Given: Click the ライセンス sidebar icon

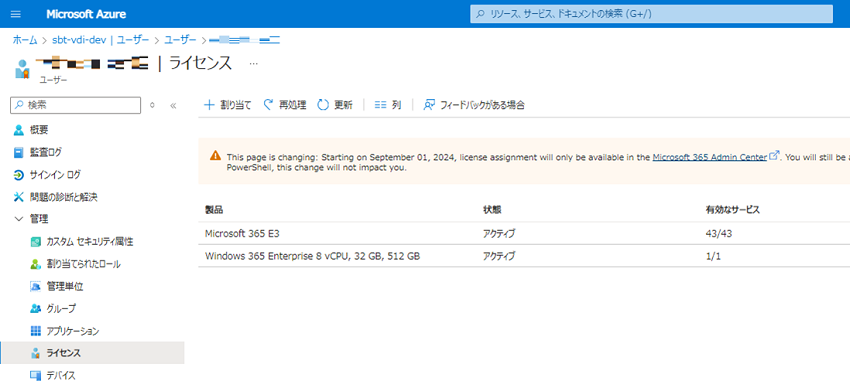Looking at the screenshot, I should pyautogui.click(x=36, y=353).
